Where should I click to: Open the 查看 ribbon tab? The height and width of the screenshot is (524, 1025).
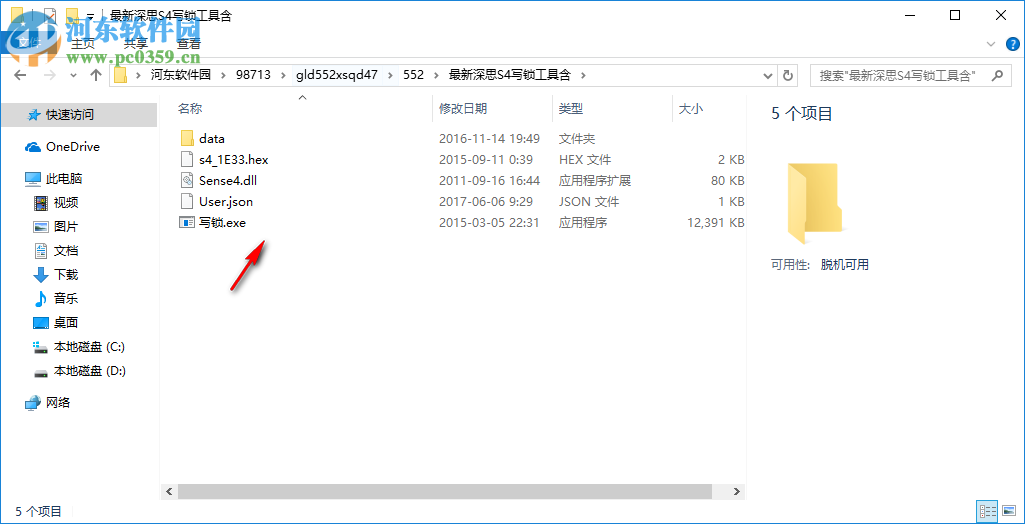189,44
